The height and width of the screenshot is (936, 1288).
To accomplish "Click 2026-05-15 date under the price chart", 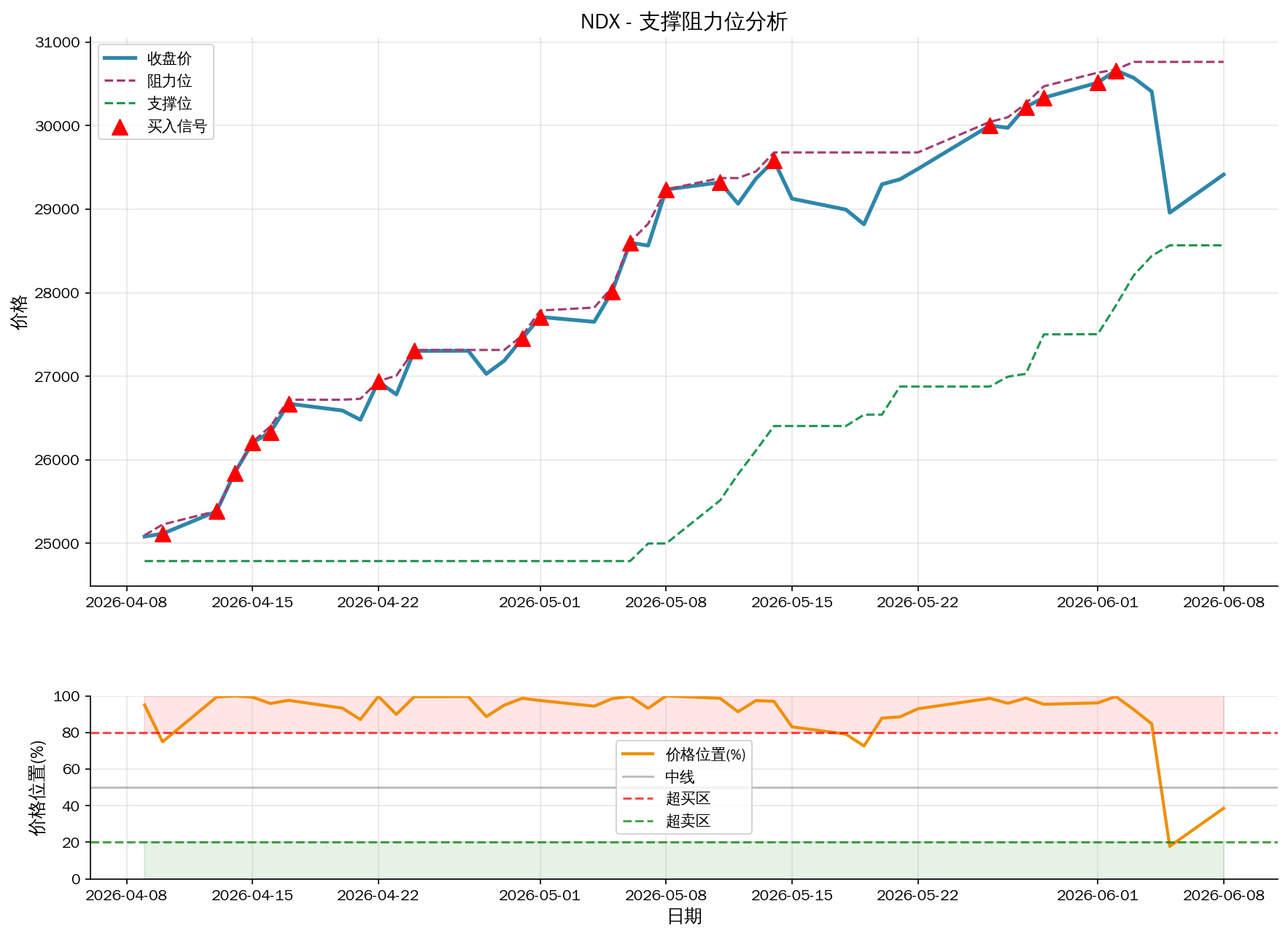I will pos(792,602).
